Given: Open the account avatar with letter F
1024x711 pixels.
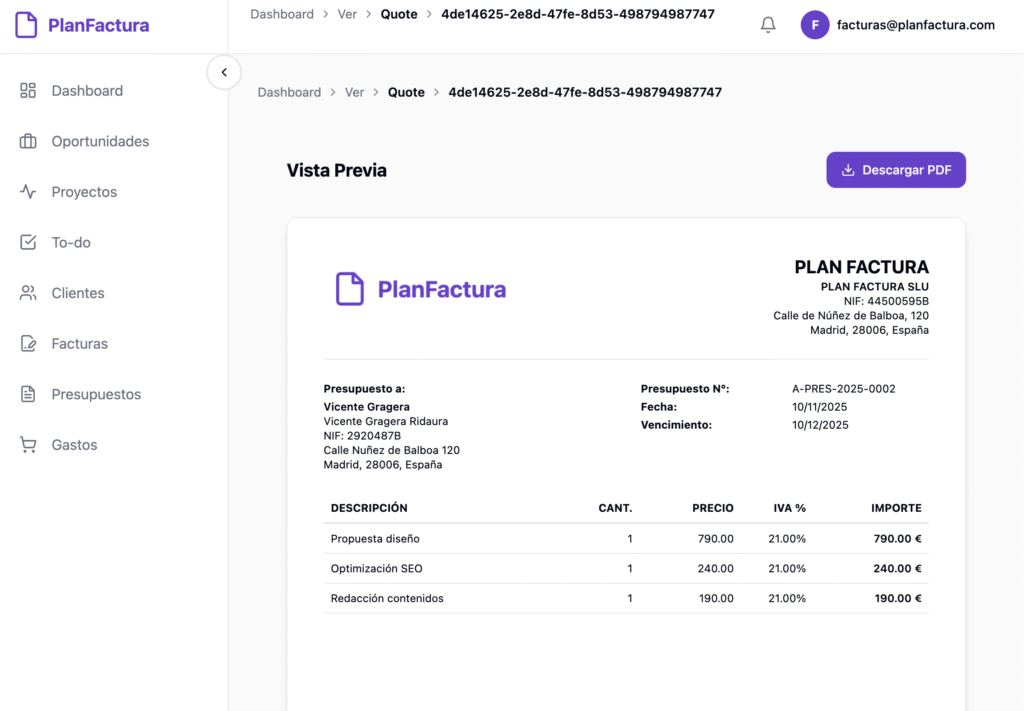Looking at the screenshot, I should (x=815, y=23).
